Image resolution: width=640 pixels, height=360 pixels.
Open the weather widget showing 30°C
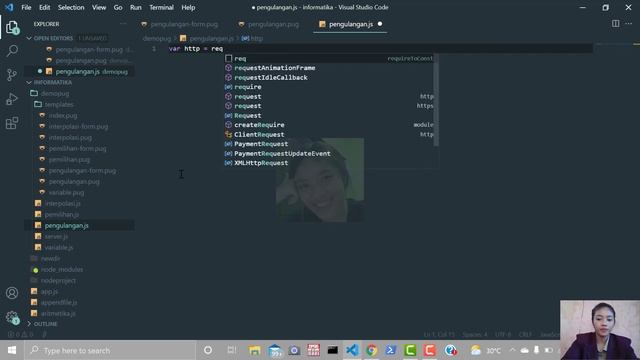(485, 350)
